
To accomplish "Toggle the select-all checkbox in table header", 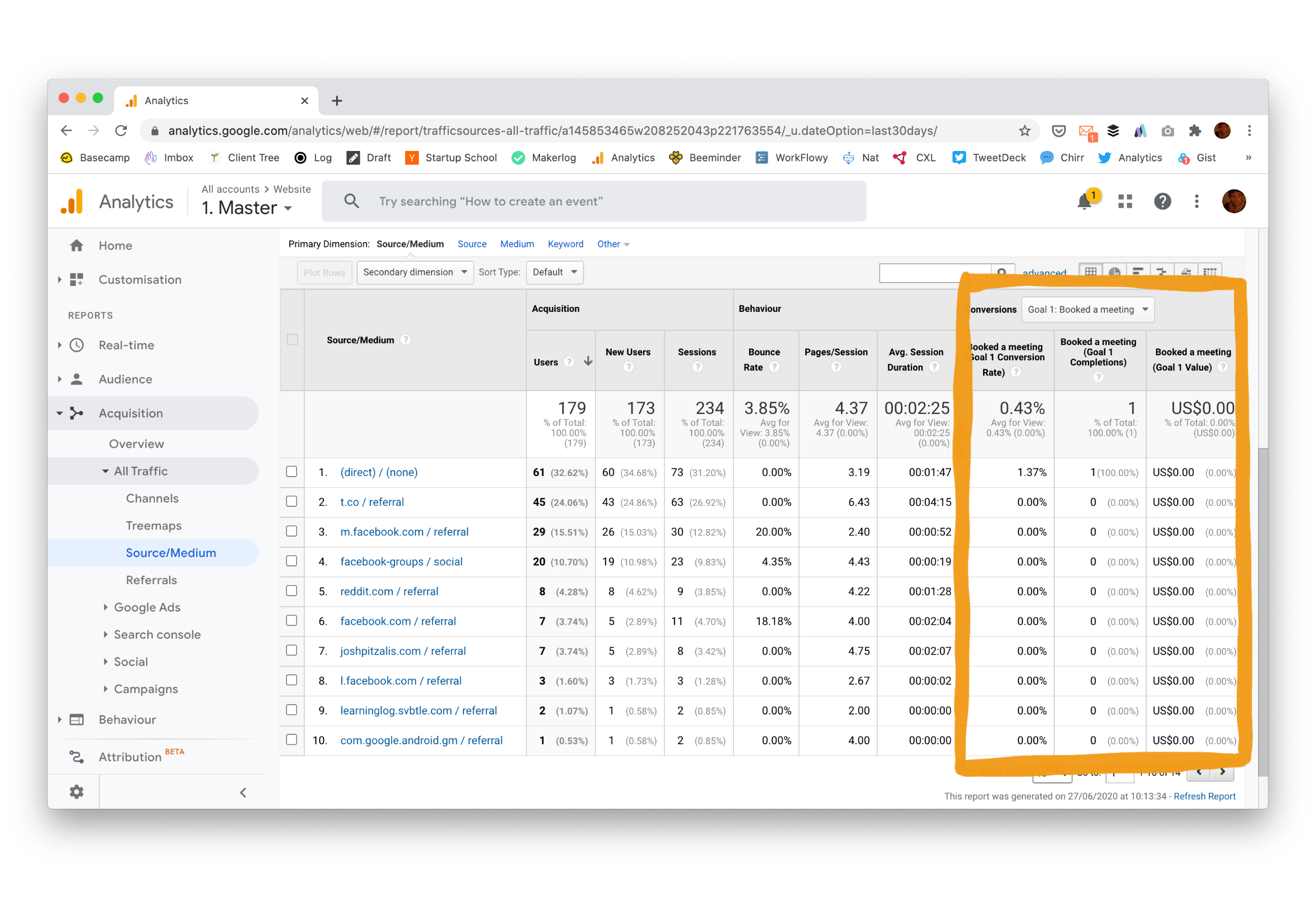I will (x=292, y=340).
